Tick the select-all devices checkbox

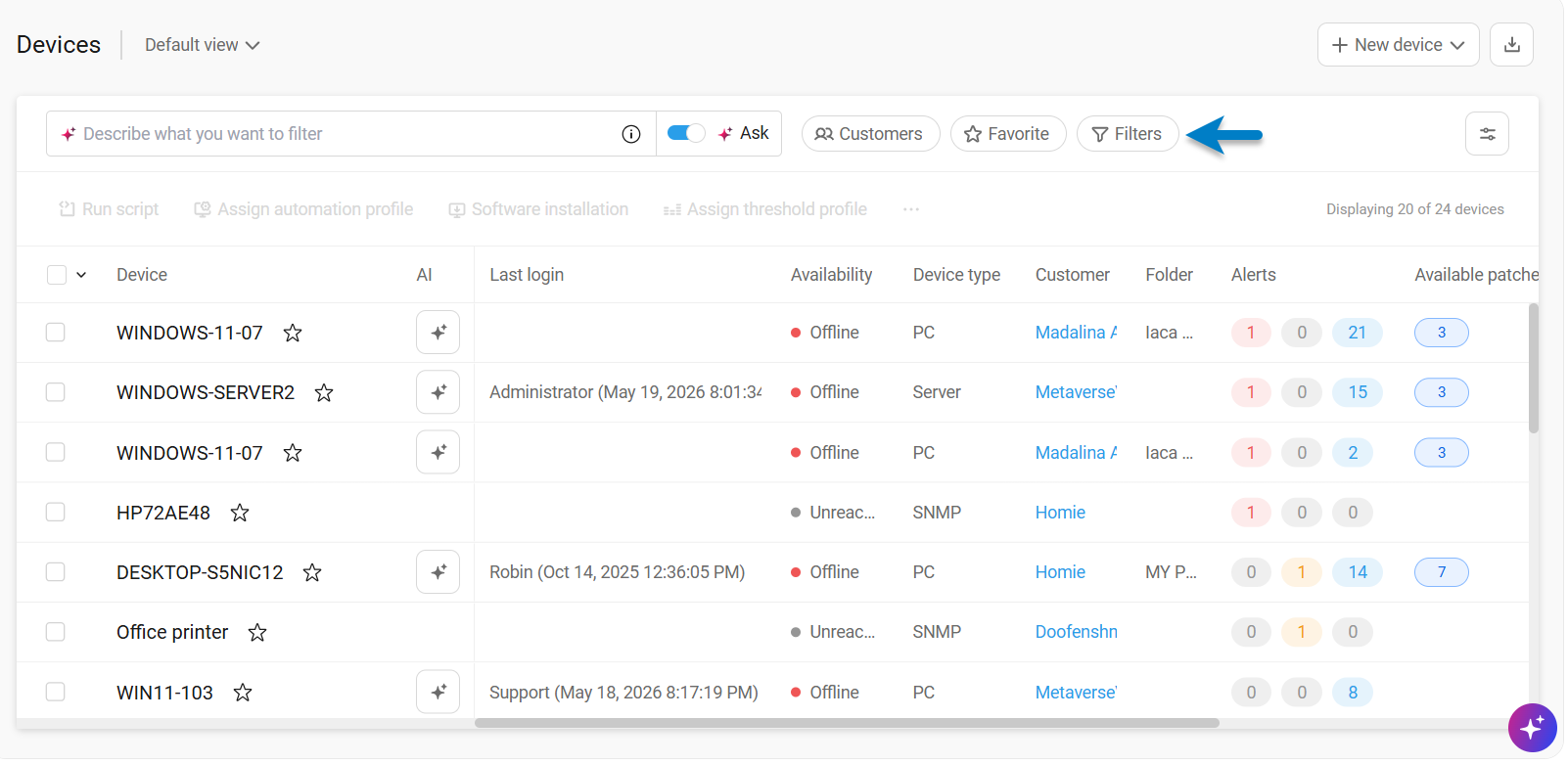57,275
